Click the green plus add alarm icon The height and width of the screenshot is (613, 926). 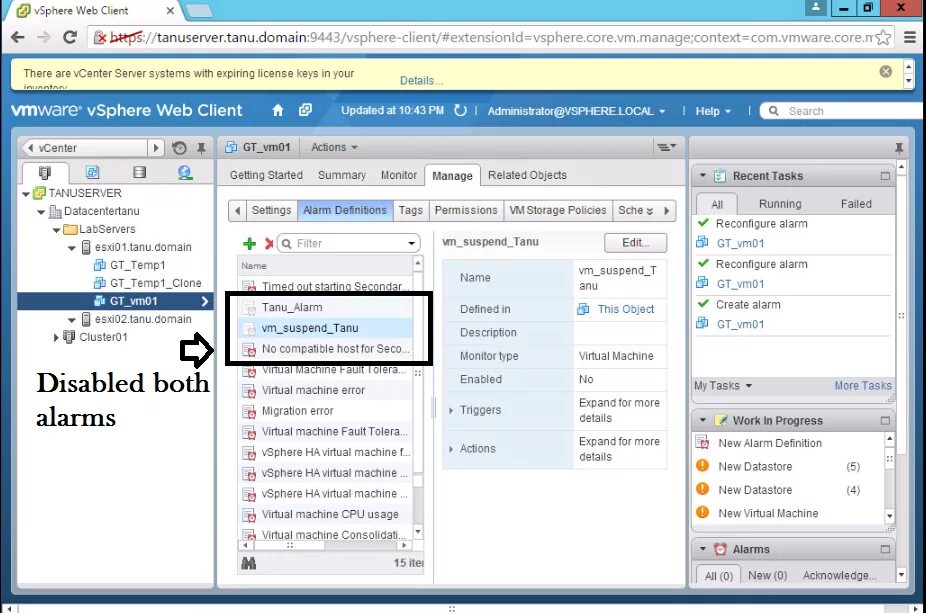[249, 243]
